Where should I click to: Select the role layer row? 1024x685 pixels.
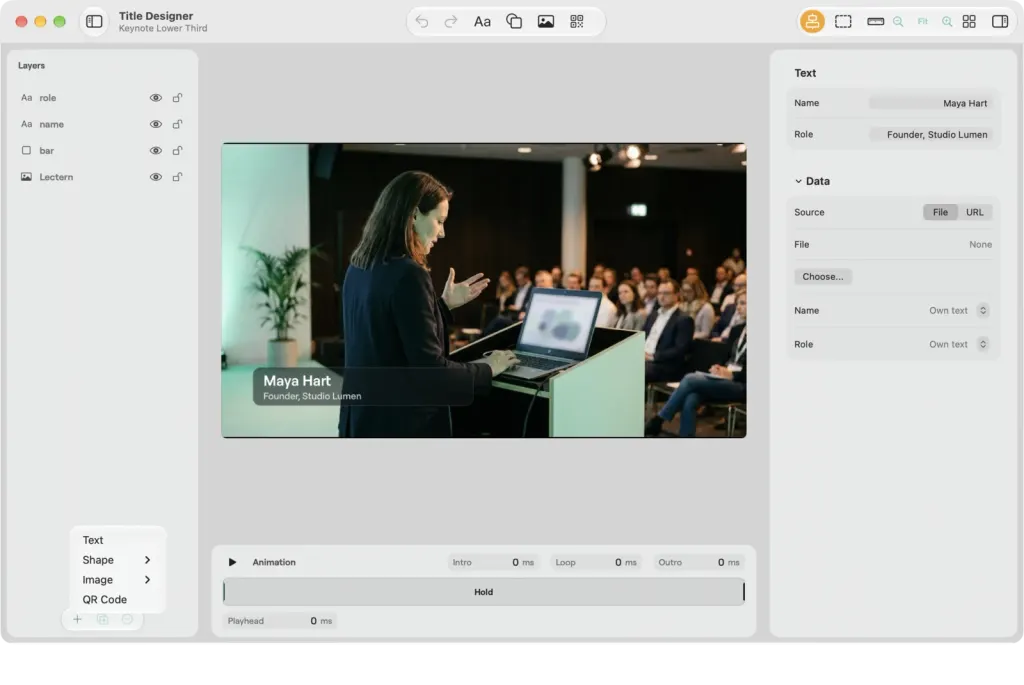[102, 98]
